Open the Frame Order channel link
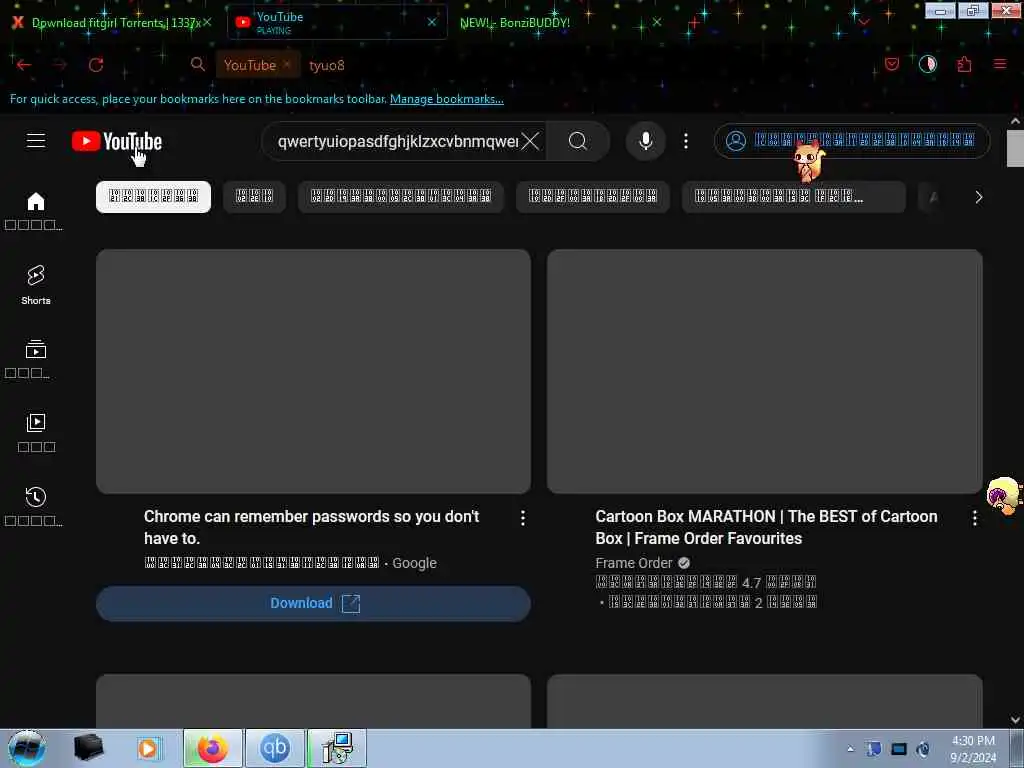Image resolution: width=1024 pixels, height=768 pixels. point(633,563)
